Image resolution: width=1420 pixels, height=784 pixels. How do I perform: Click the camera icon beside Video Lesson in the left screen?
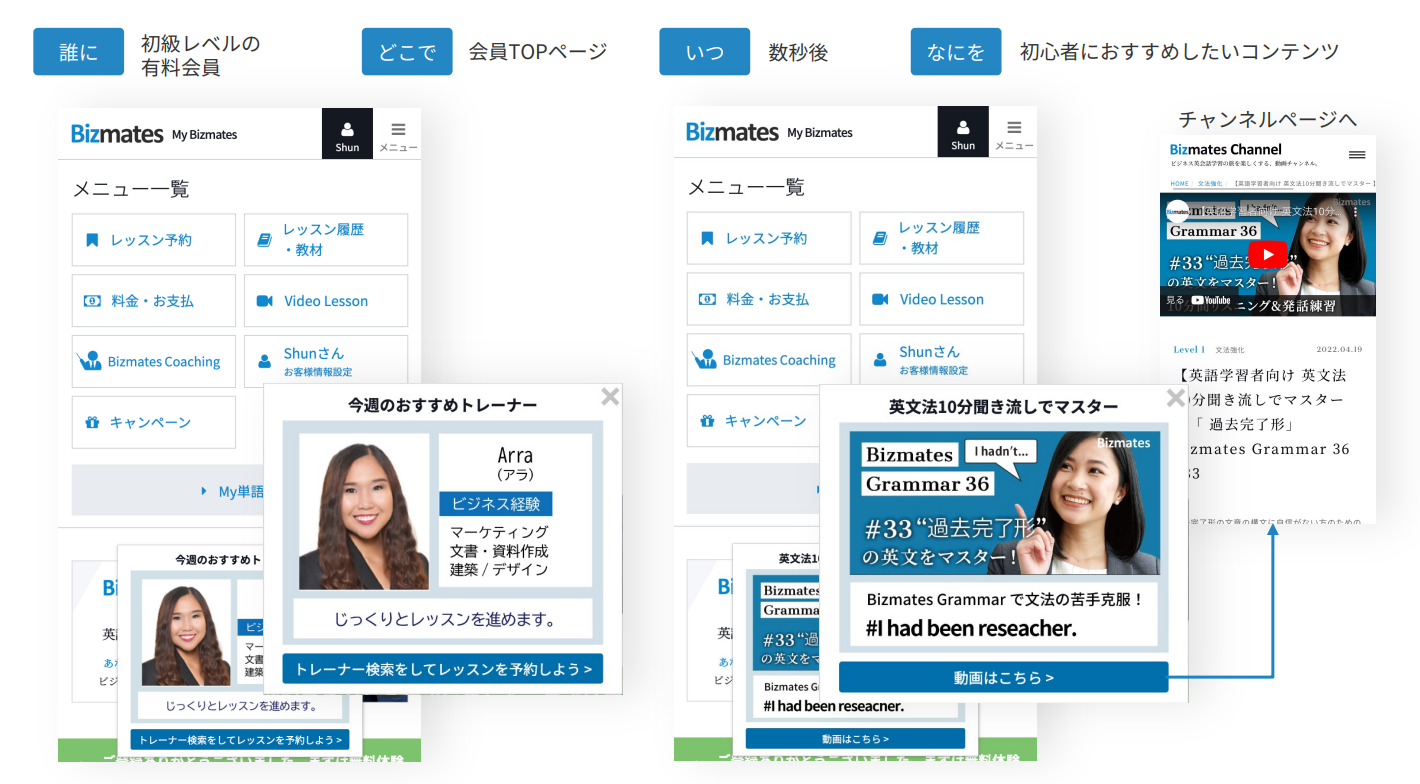pos(265,301)
